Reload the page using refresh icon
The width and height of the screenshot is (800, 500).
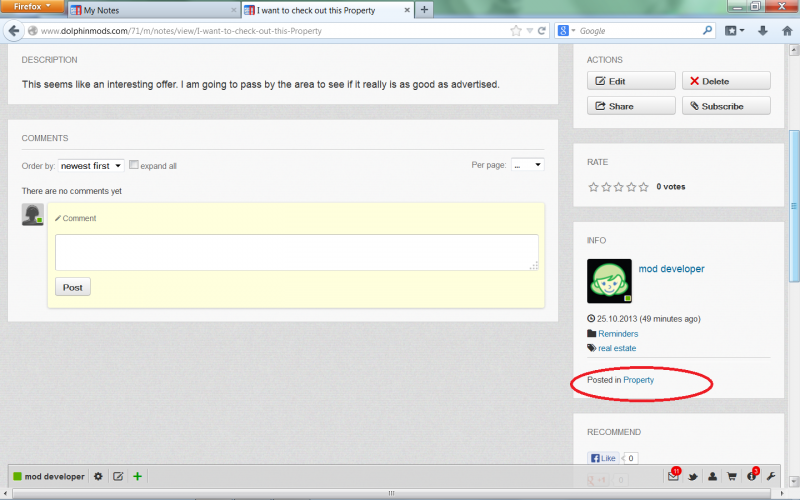click(x=542, y=31)
